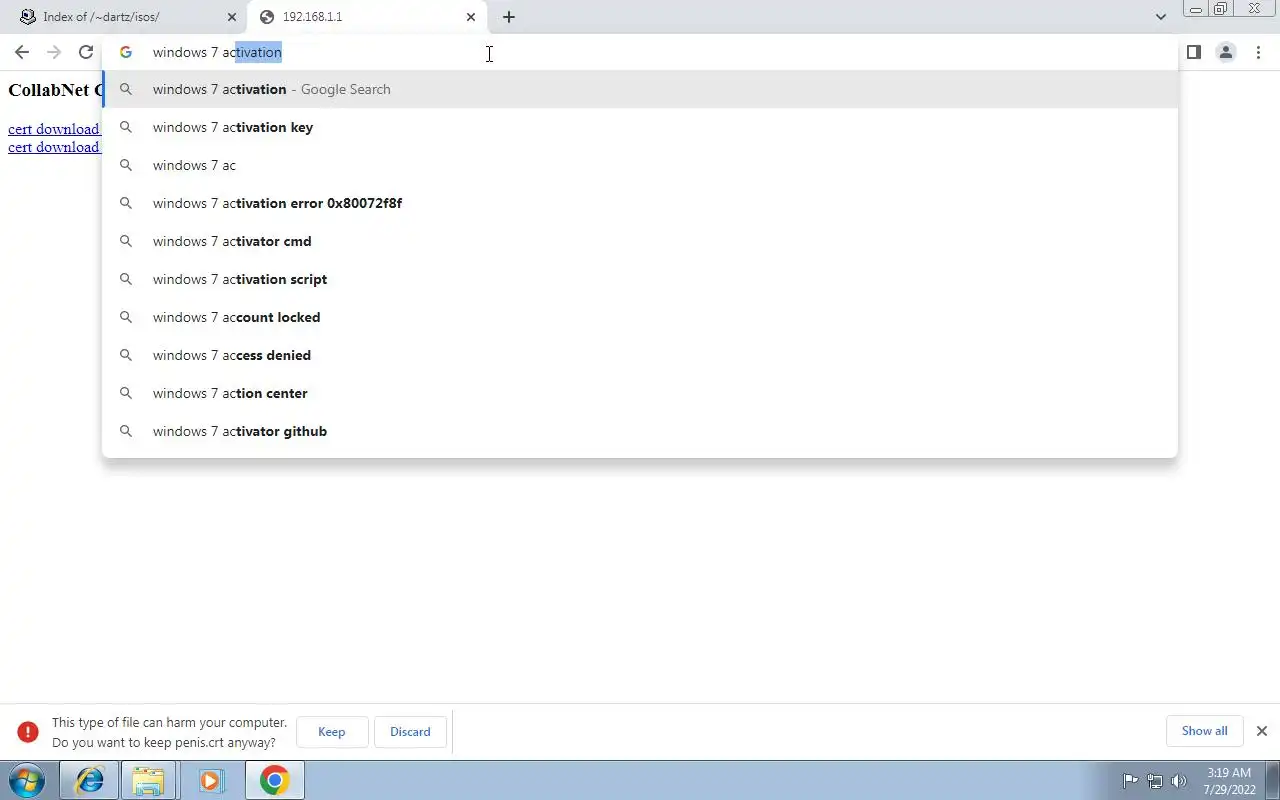The width and height of the screenshot is (1280, 800).
Task: Keep the penis.crt download
Action: point(331,732)
